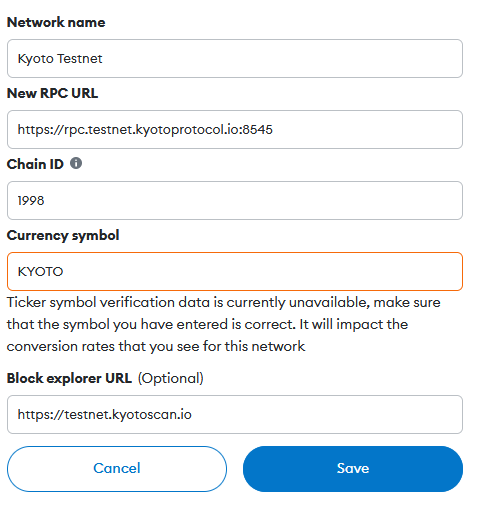Focus the Block explorer URL field
Viewport: 487px width, 505px height.
tap(235, 415)
